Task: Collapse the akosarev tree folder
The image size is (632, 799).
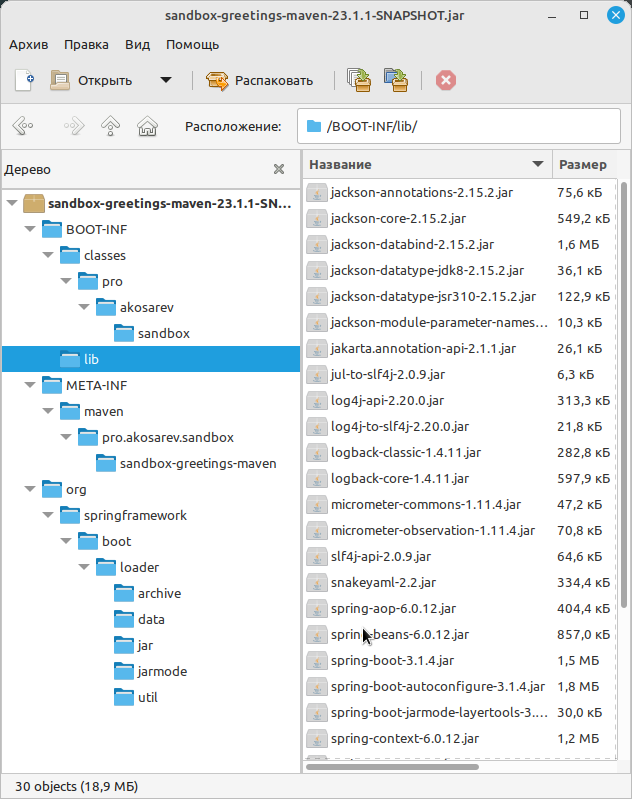Action: point(85,307)
